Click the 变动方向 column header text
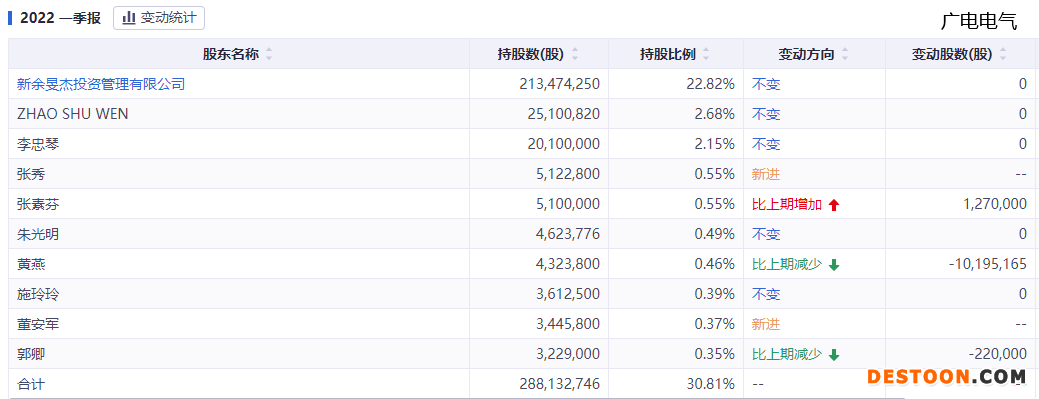Image resolution: width=1039 pixels, height=399 pixels. coord(806,55)
